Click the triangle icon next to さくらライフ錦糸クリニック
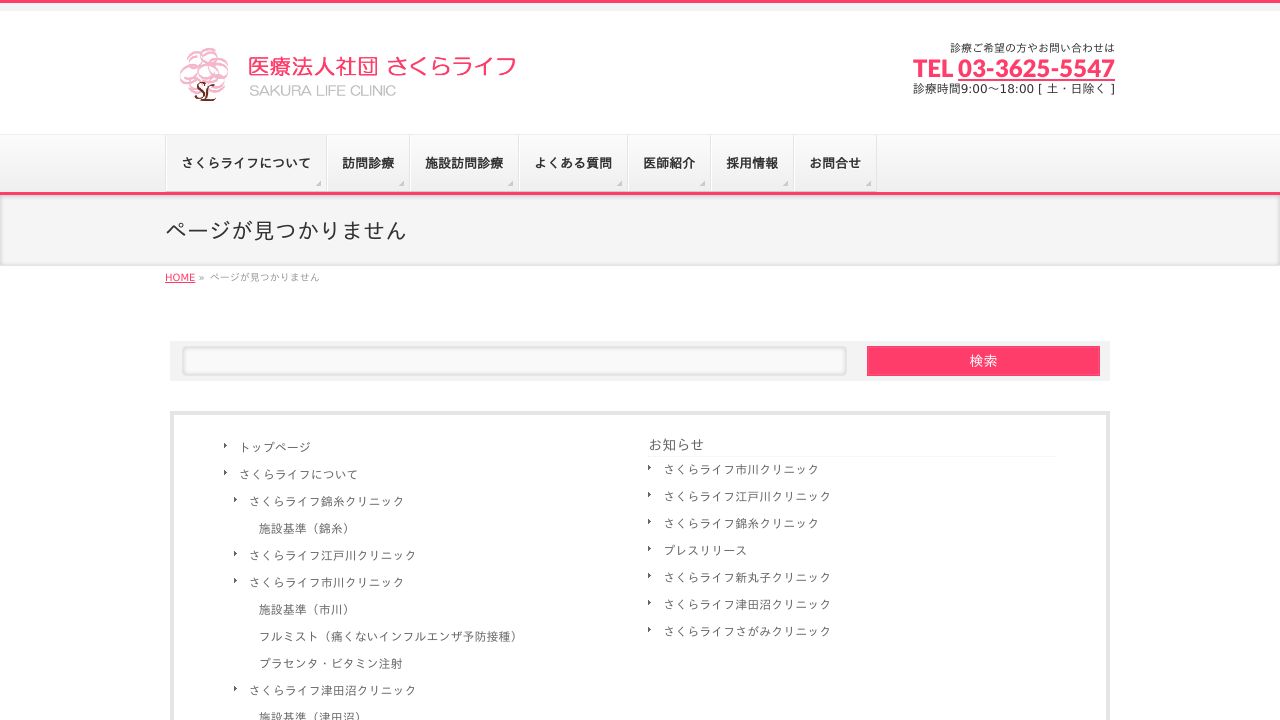Image resolution: width=1280 pixels, height=720 pixels. pyautogui.click(x=236, y=499)
